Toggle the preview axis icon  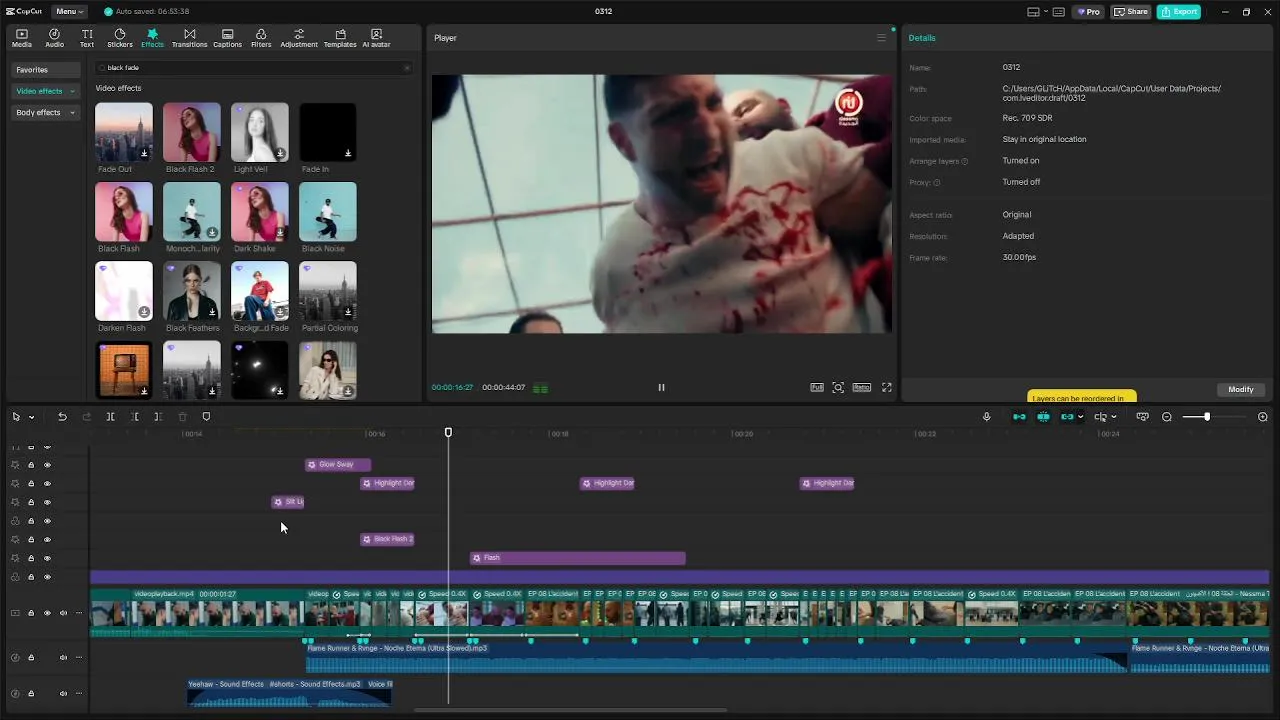(1100, 417)
